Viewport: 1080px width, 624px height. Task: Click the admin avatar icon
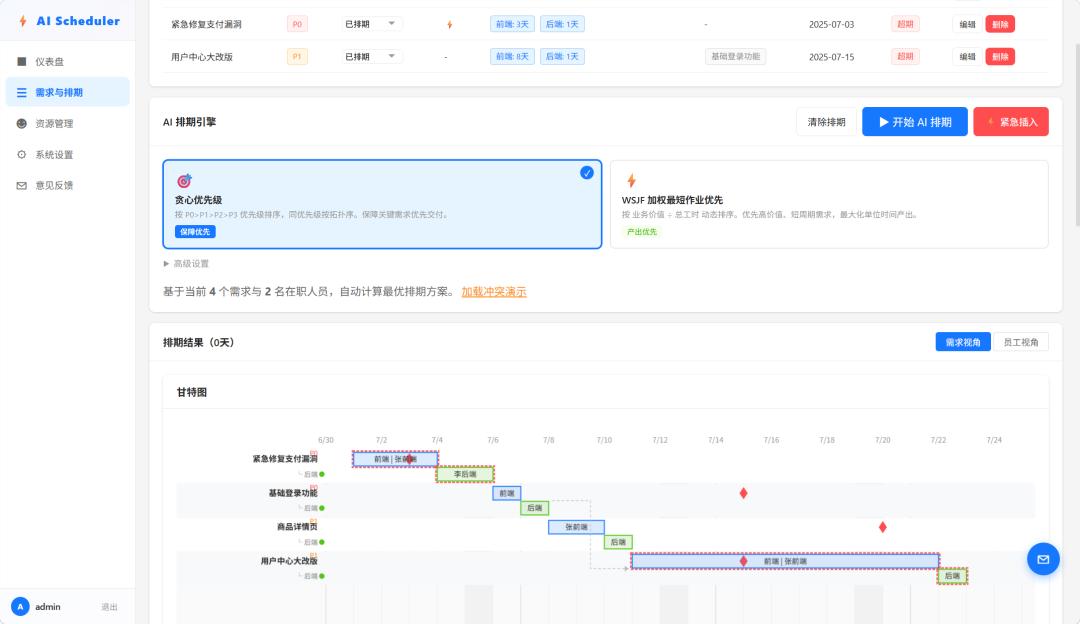tap(20, 607)
